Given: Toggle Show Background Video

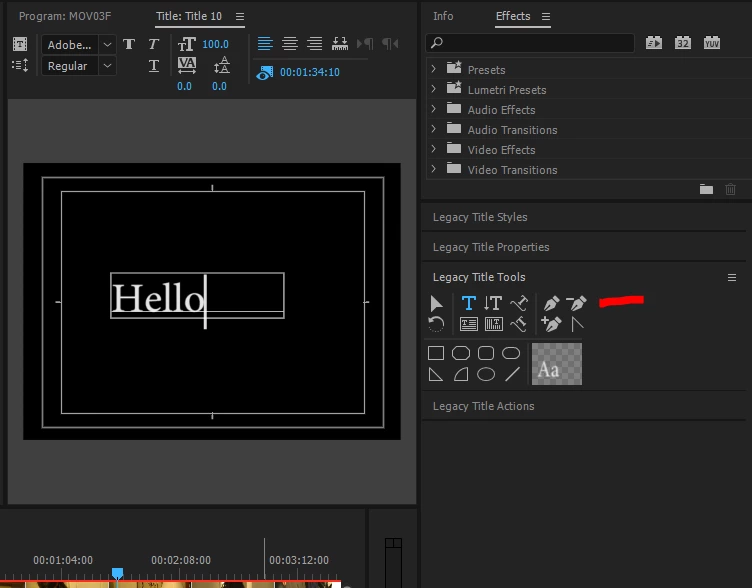Looking at the screenshot, I should click(x=265, y=73).
